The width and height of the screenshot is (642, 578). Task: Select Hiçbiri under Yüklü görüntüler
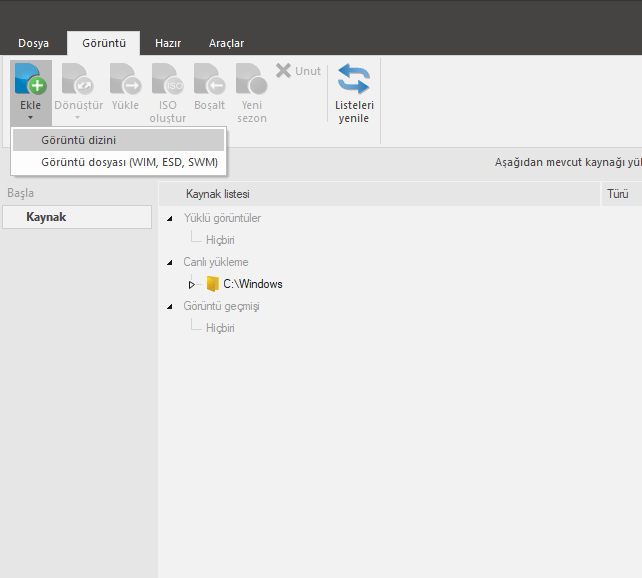pos(220,240)
